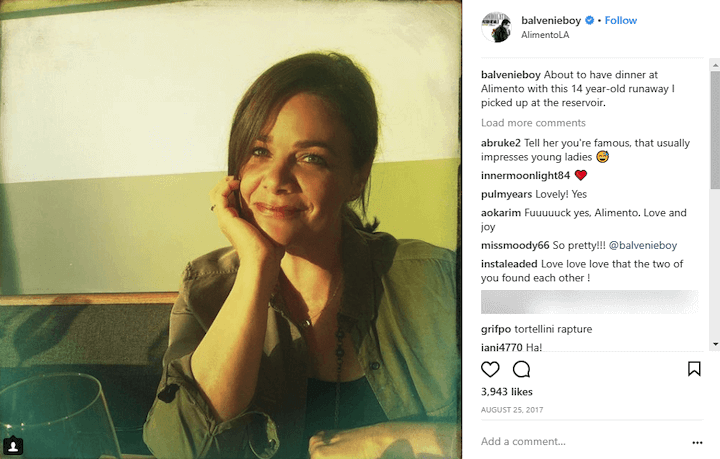Click the scroll down arrow in the comments
This screenshot has height=459, width=720.
pyautogui.click(x=715, y=344)
